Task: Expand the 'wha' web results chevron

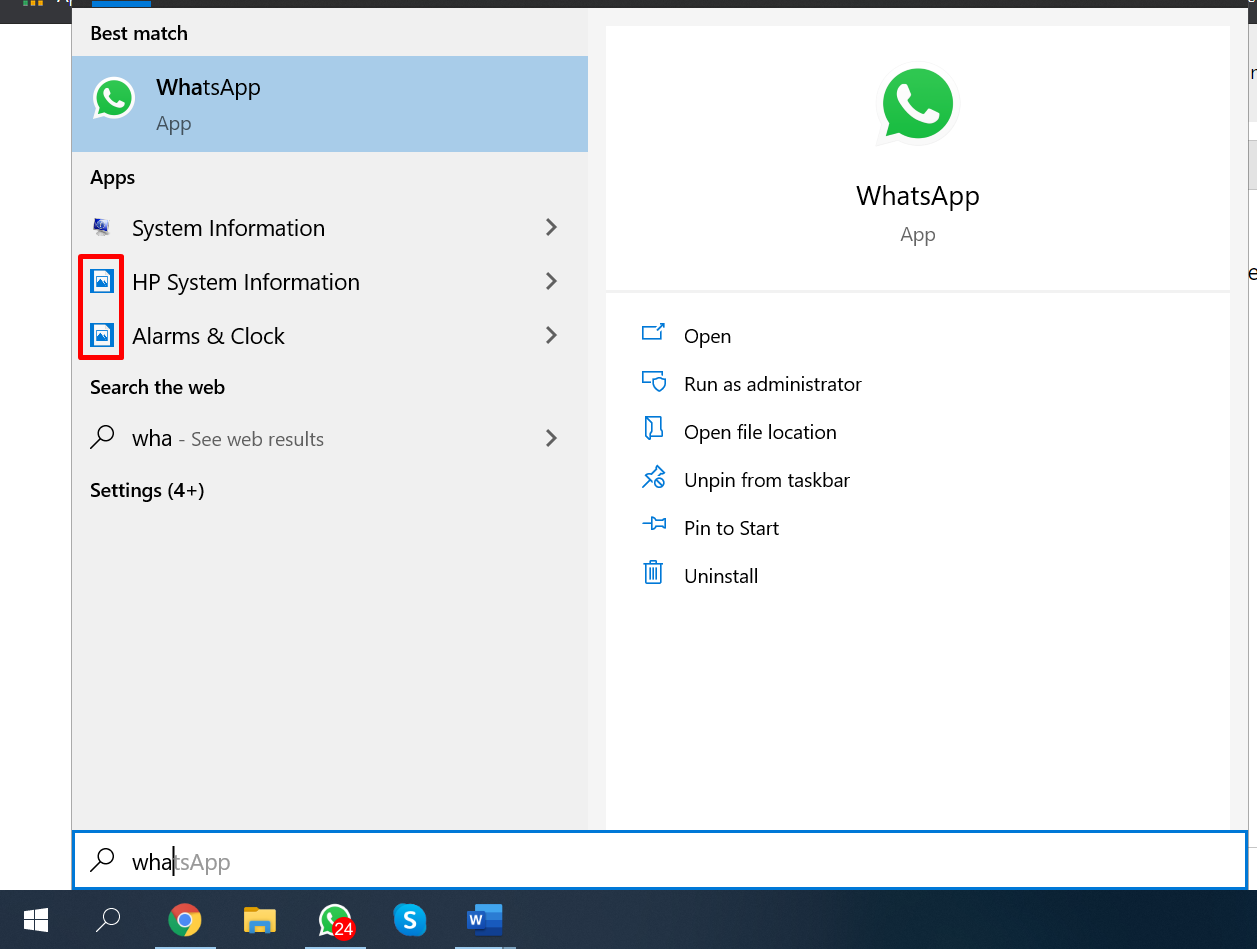Action: tap(551, 438)
